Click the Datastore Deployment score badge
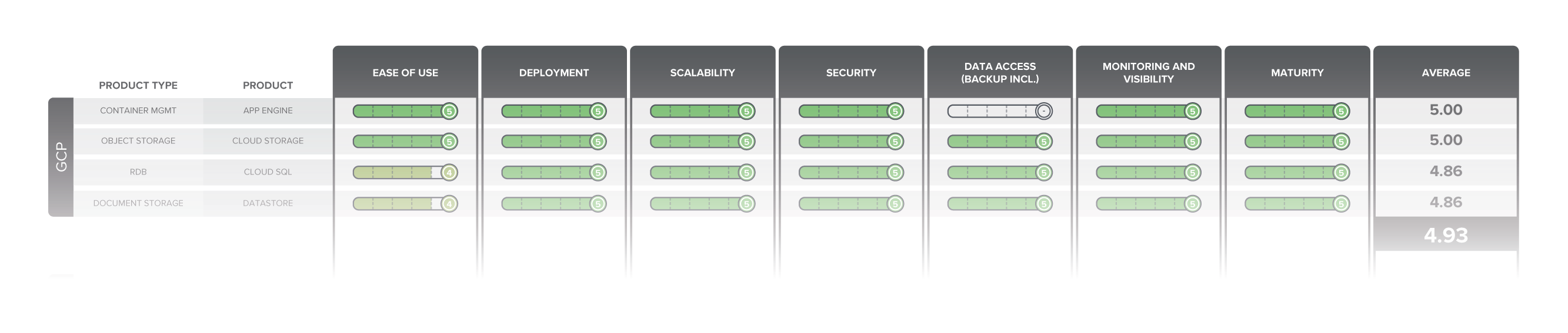 tap(598, 204)
